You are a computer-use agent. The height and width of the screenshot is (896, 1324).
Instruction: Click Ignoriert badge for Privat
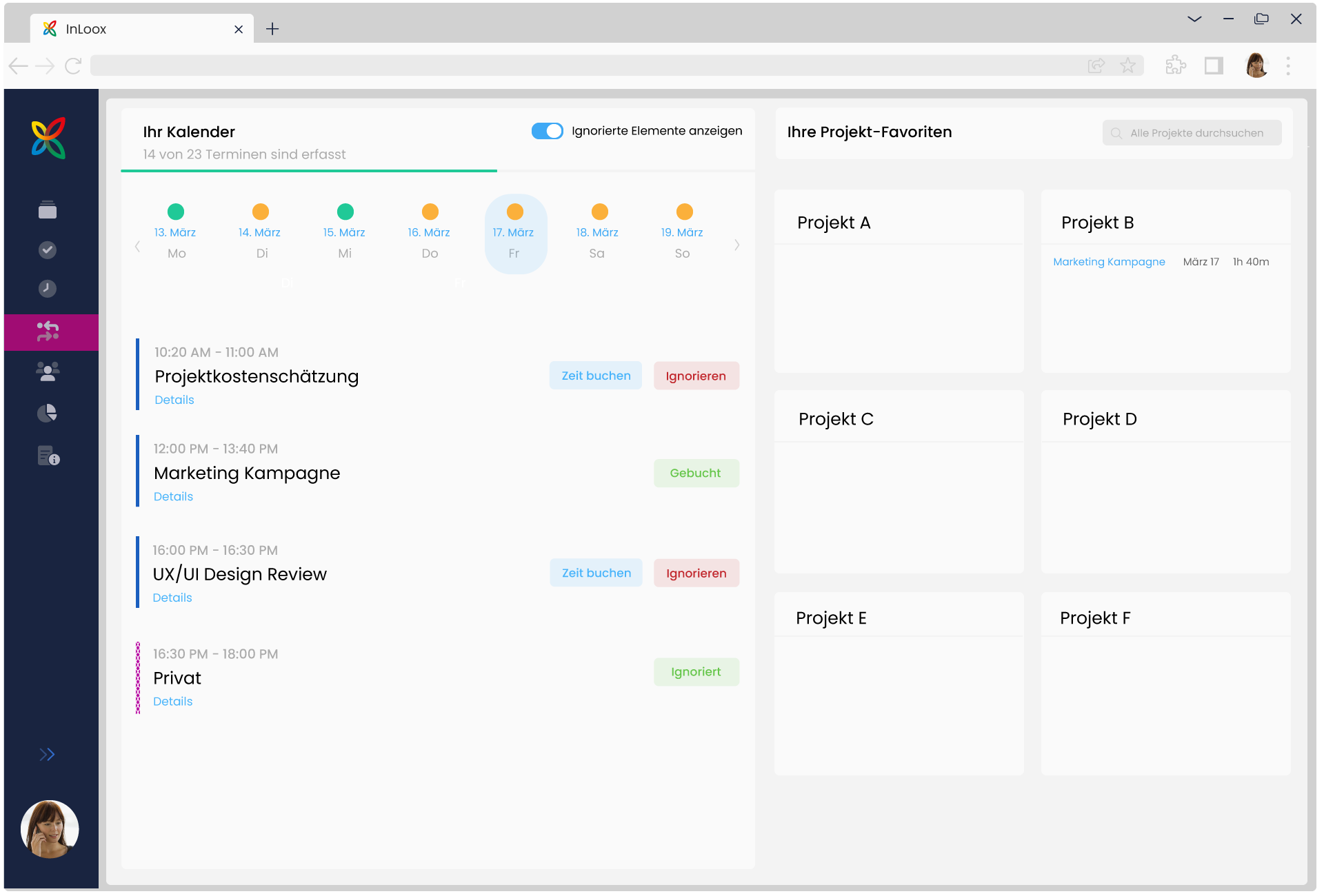(x=696, y=672)
